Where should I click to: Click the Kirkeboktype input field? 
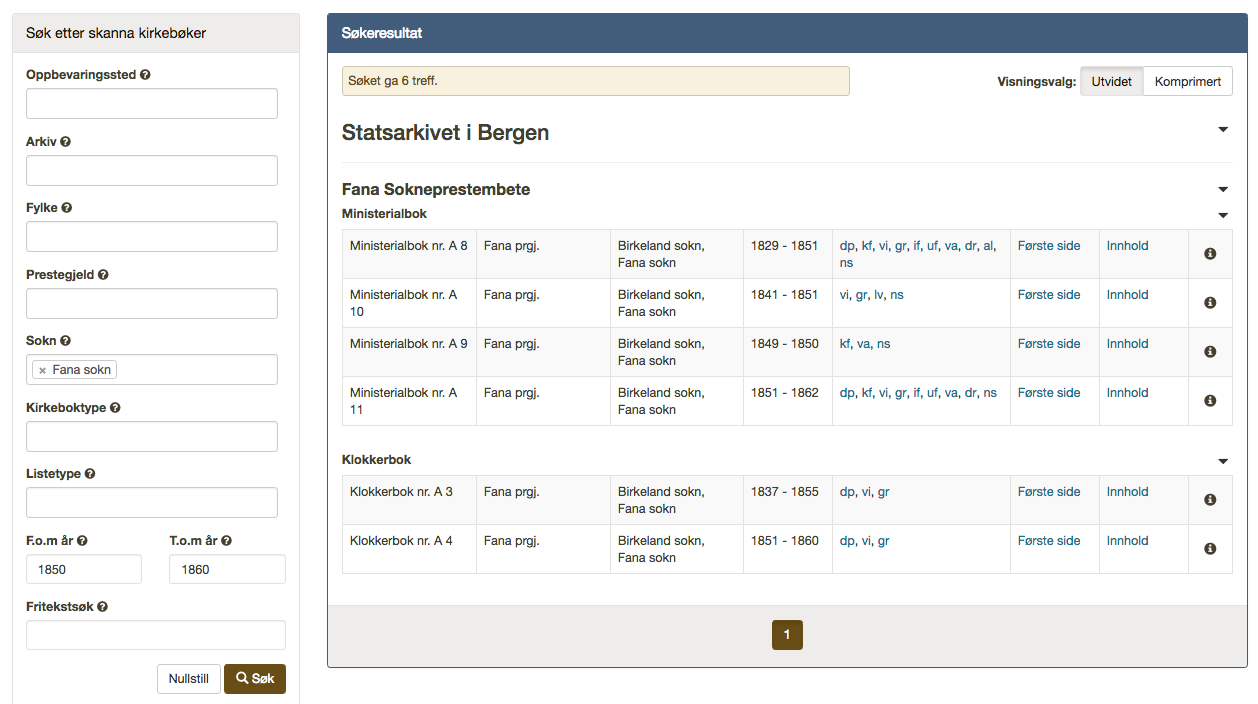tap(152, 436)
